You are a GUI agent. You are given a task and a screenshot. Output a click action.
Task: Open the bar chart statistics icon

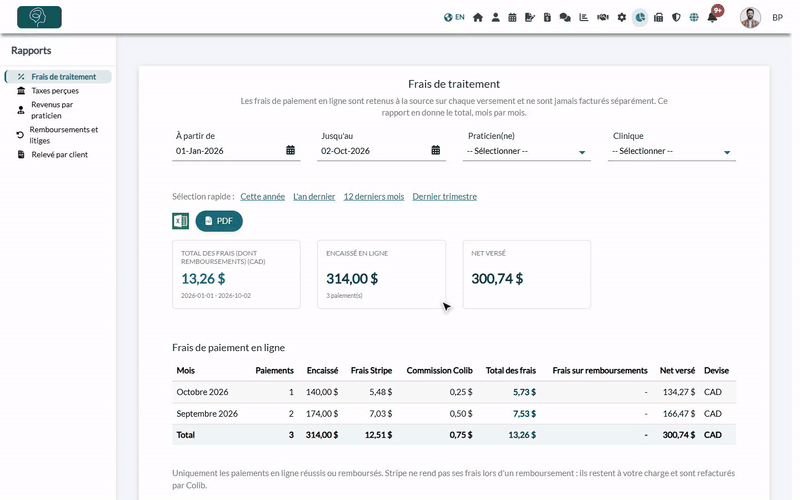click(584, 17)
